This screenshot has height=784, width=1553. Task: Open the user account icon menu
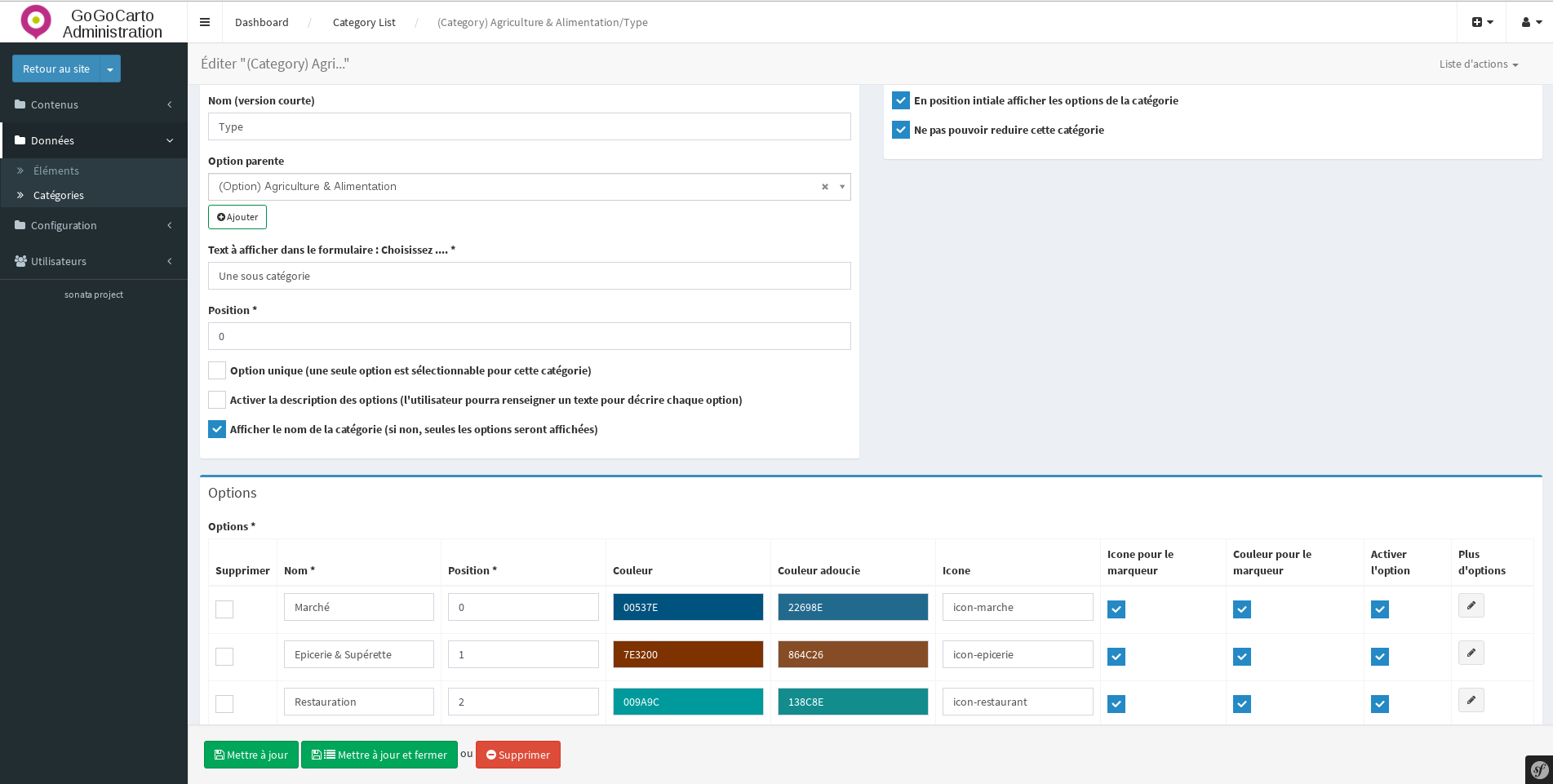[1531, 22]
